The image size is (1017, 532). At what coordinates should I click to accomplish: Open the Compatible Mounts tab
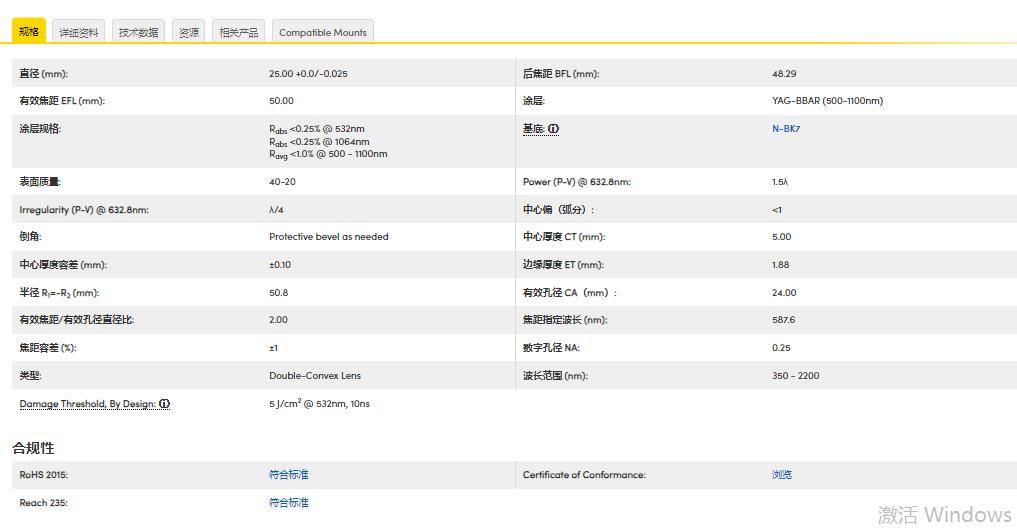[x=322, y=32]
